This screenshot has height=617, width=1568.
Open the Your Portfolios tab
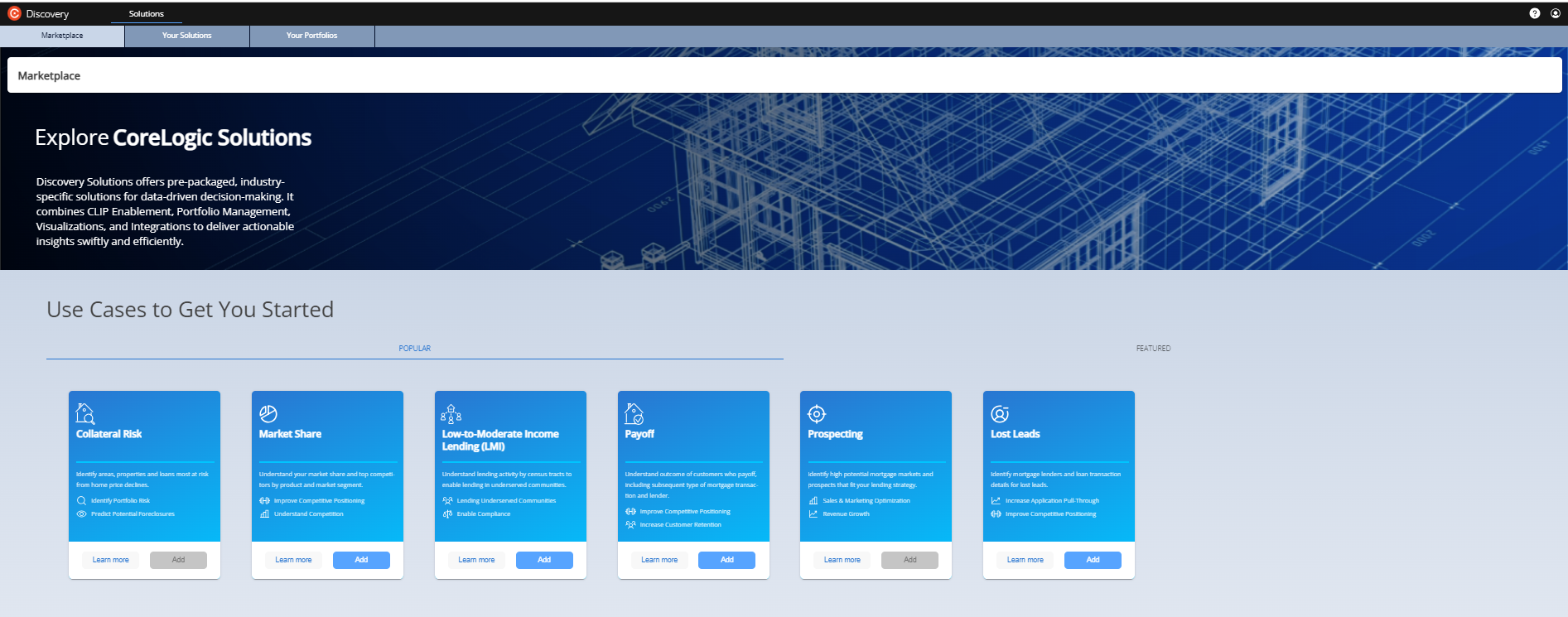312,36
